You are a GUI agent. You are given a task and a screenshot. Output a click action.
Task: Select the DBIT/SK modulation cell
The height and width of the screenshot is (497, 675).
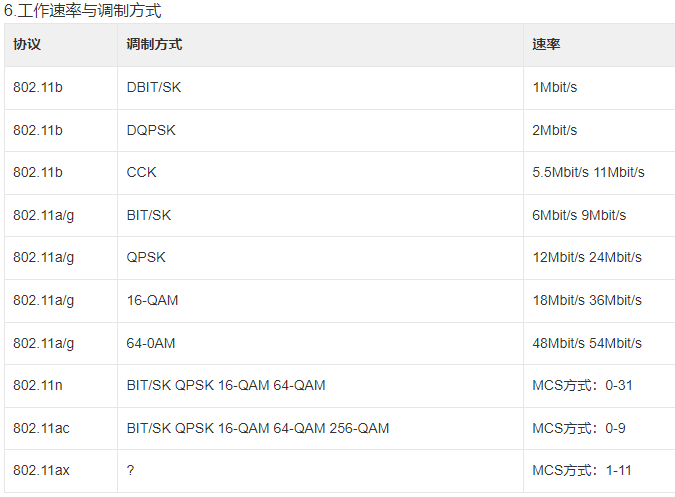pos(154,88)
